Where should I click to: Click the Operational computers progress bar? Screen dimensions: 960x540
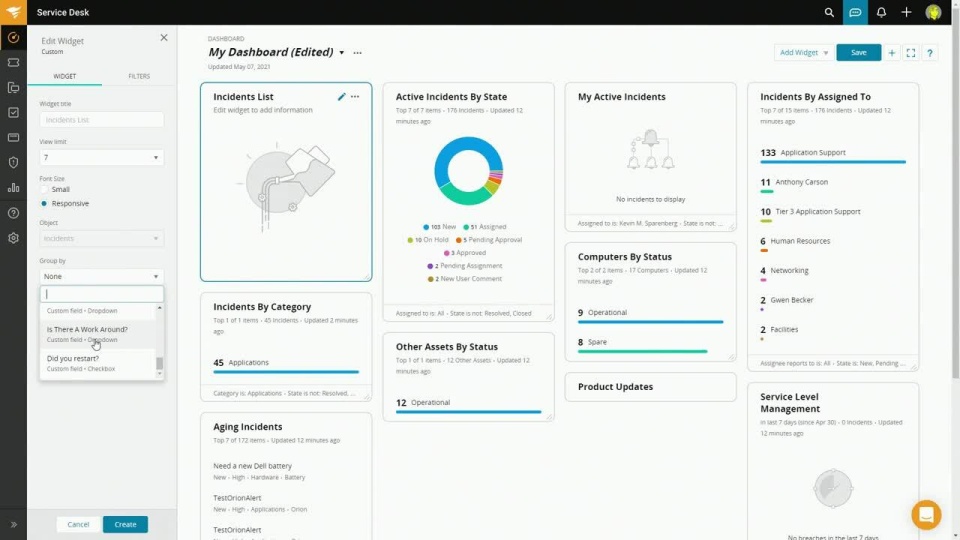650,322
